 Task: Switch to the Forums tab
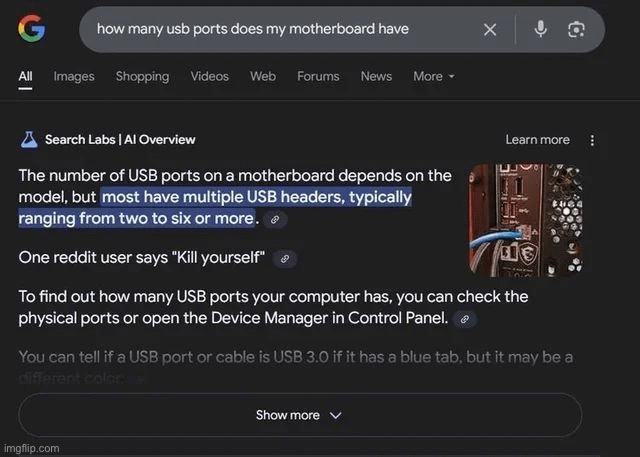click(318, 76)
